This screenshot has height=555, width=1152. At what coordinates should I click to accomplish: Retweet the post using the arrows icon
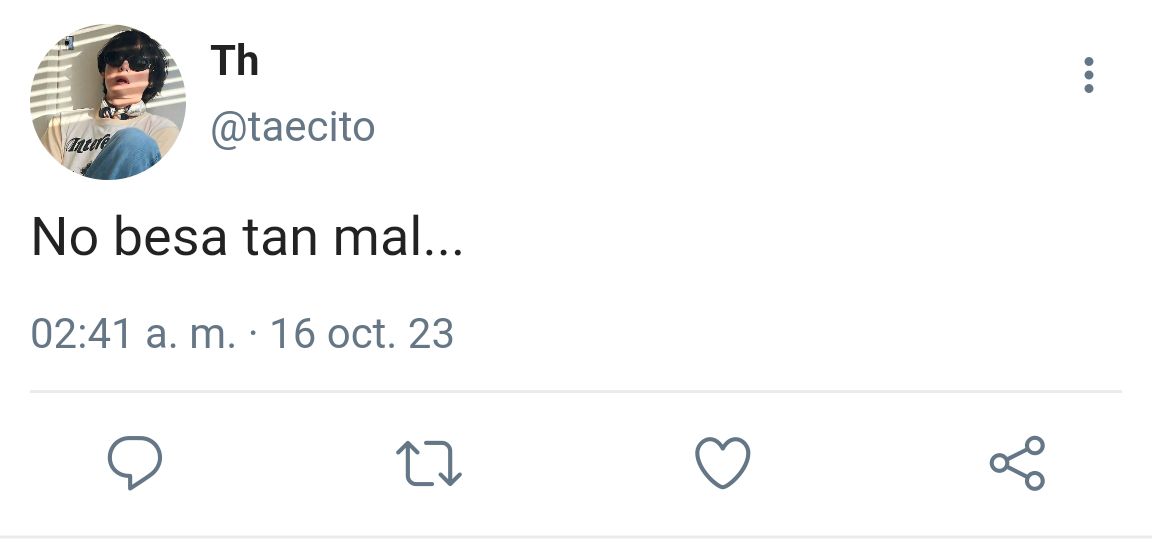point(428,463)
